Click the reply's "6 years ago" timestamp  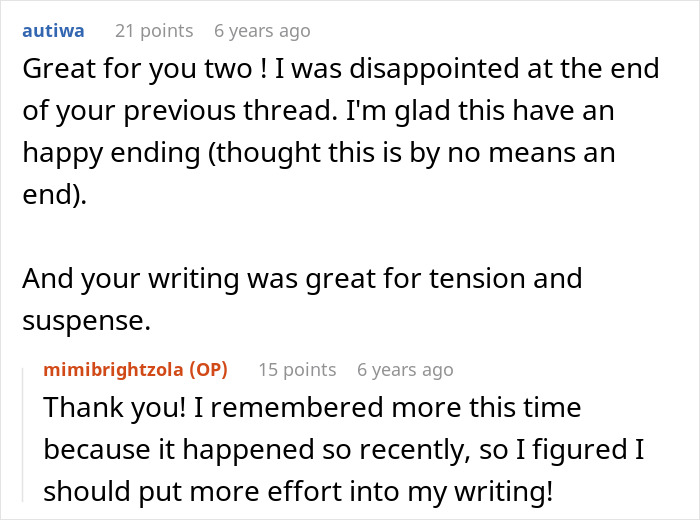pos(405,370)
